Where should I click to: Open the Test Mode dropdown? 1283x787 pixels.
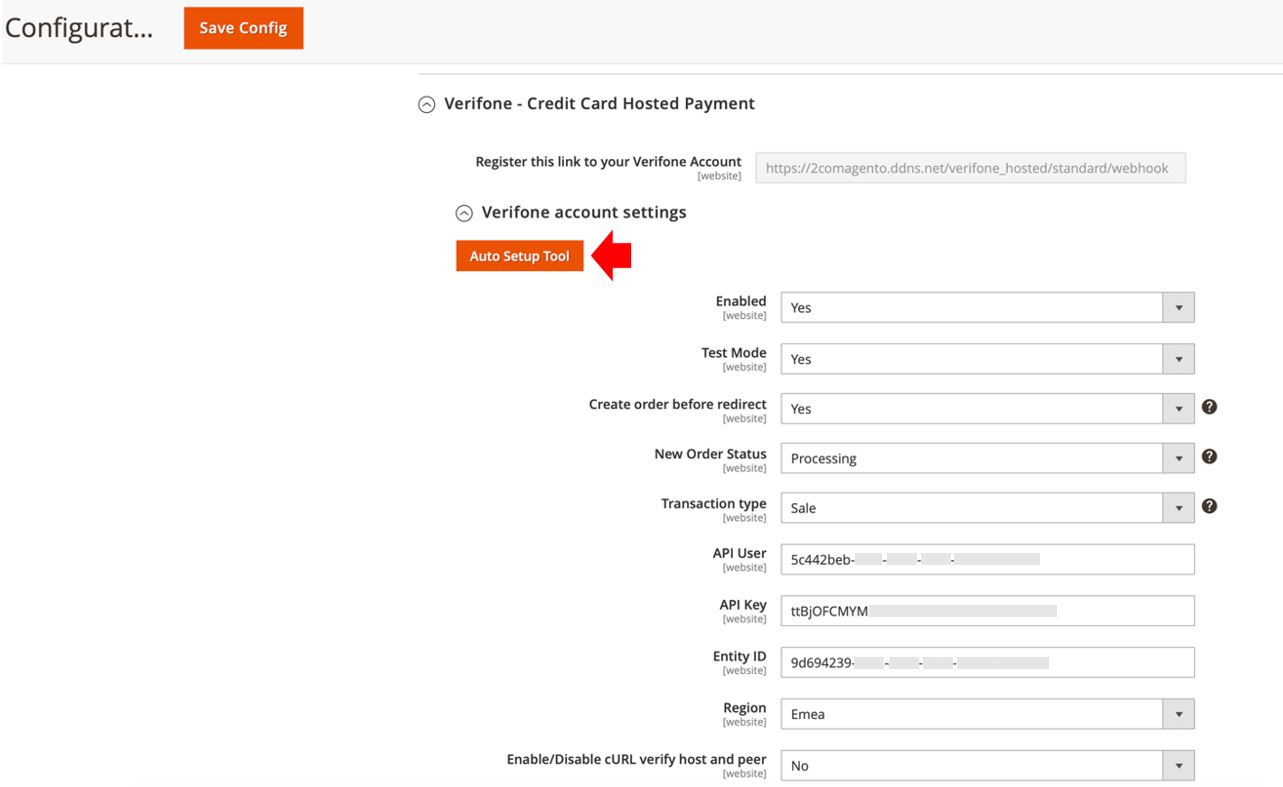tap(987, 358)
